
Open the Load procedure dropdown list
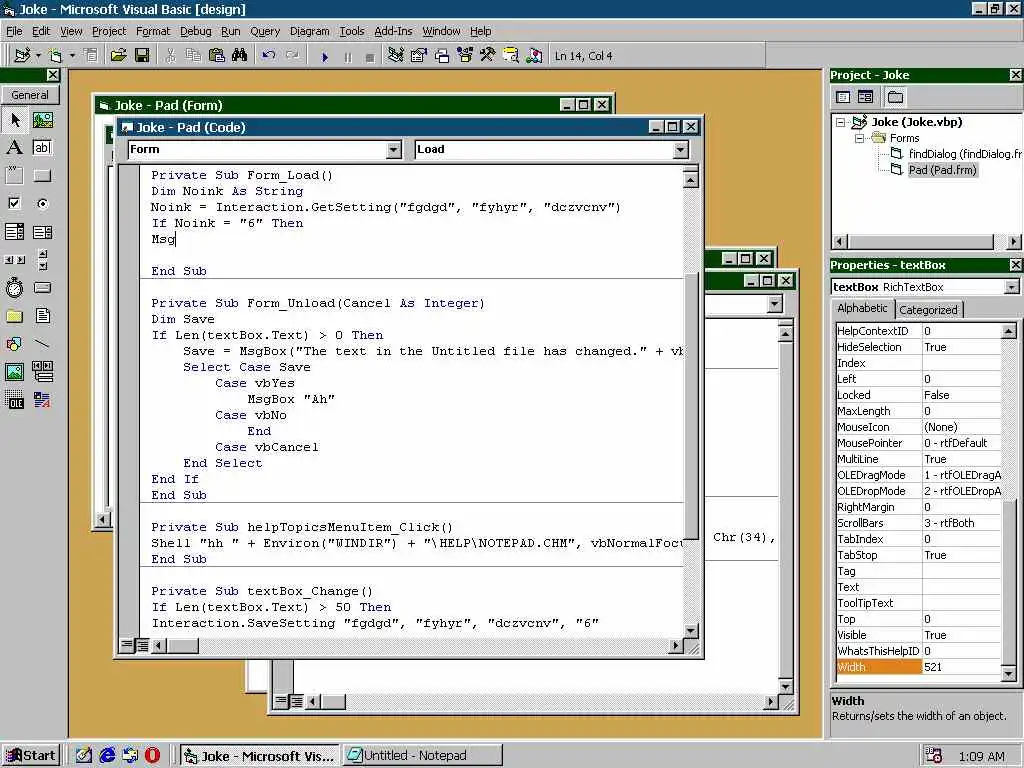tap(680, 150)
